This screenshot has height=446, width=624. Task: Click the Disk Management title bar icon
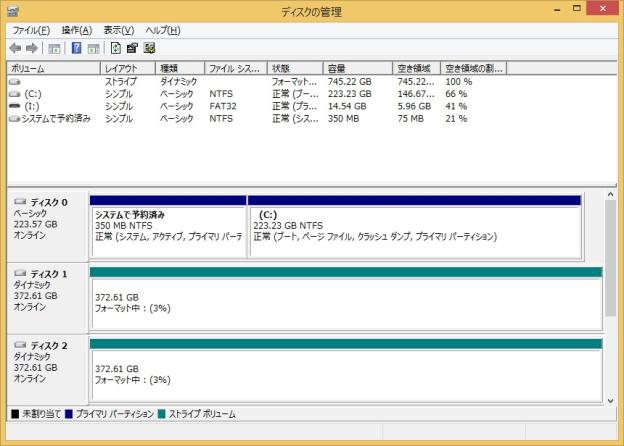(x=13, y=11)
